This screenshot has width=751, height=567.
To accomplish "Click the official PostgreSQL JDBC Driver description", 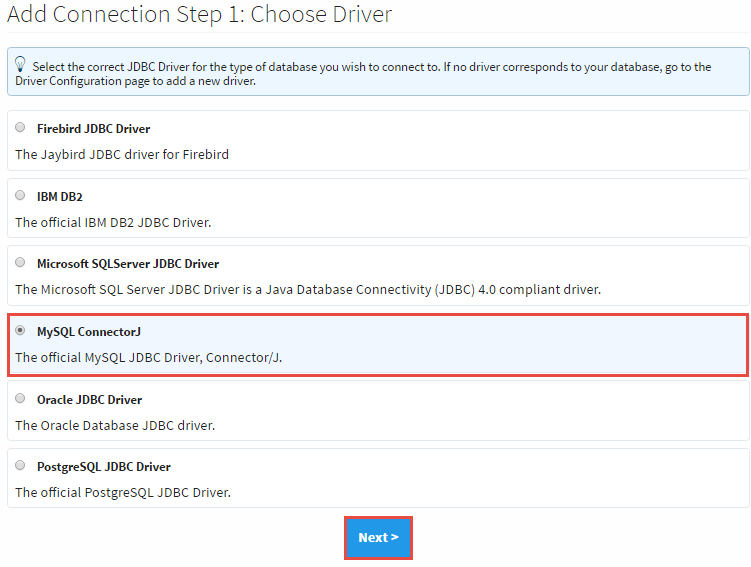I will coord(123,492).
